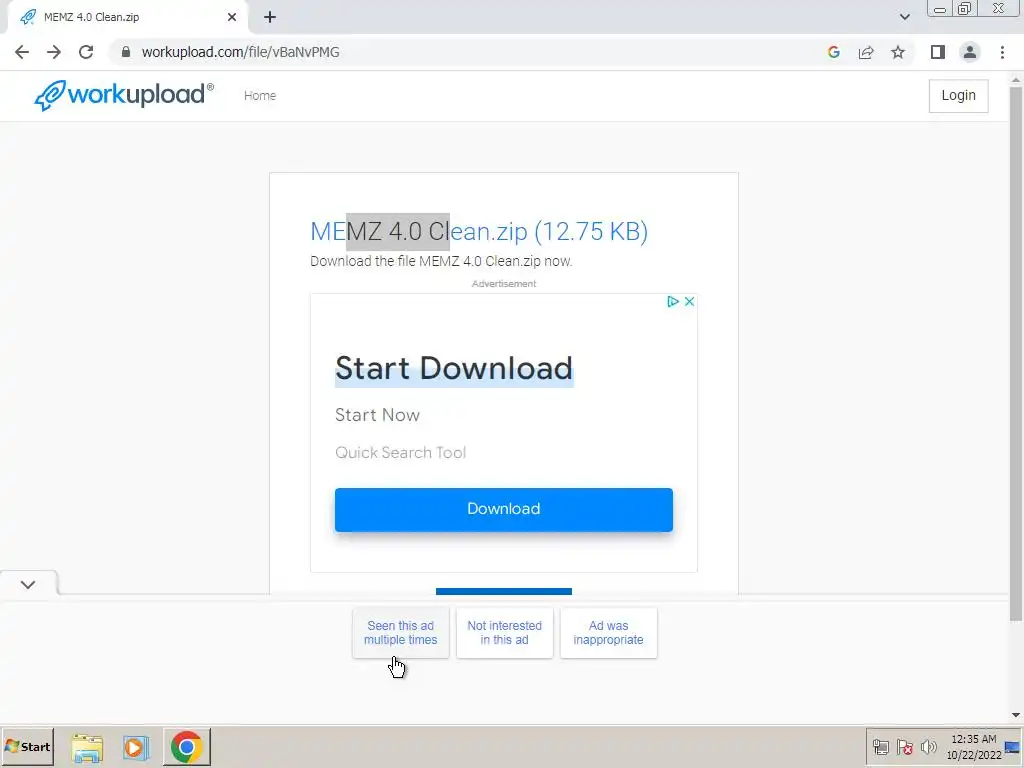Screen dimensions: 1024x768
Task: Open the Chrome three-dot menu
Action: pyautogui.click(x=1002, y=52)
